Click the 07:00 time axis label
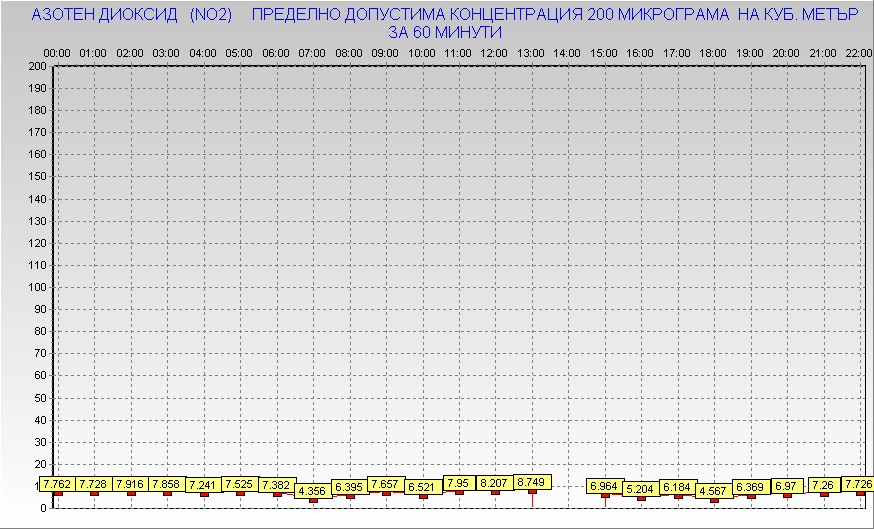 (312, 54)
